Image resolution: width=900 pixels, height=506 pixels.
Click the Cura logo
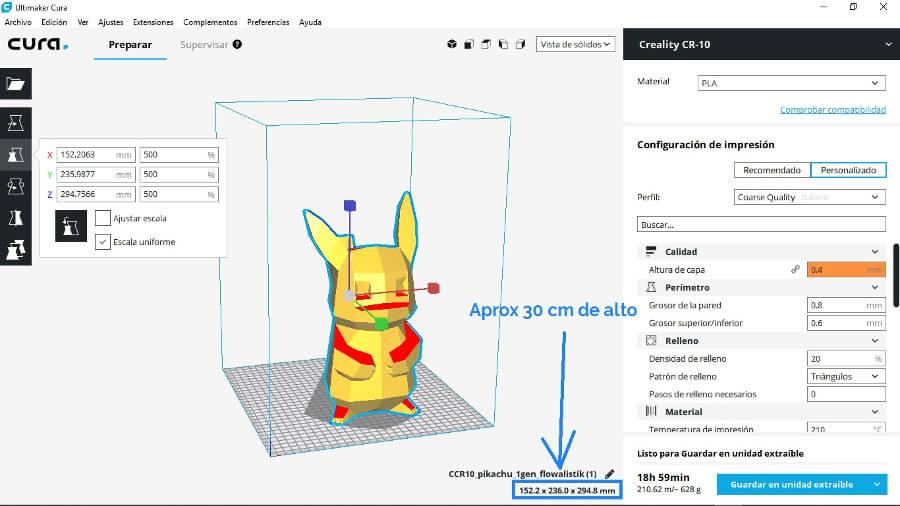click(37, 44)
